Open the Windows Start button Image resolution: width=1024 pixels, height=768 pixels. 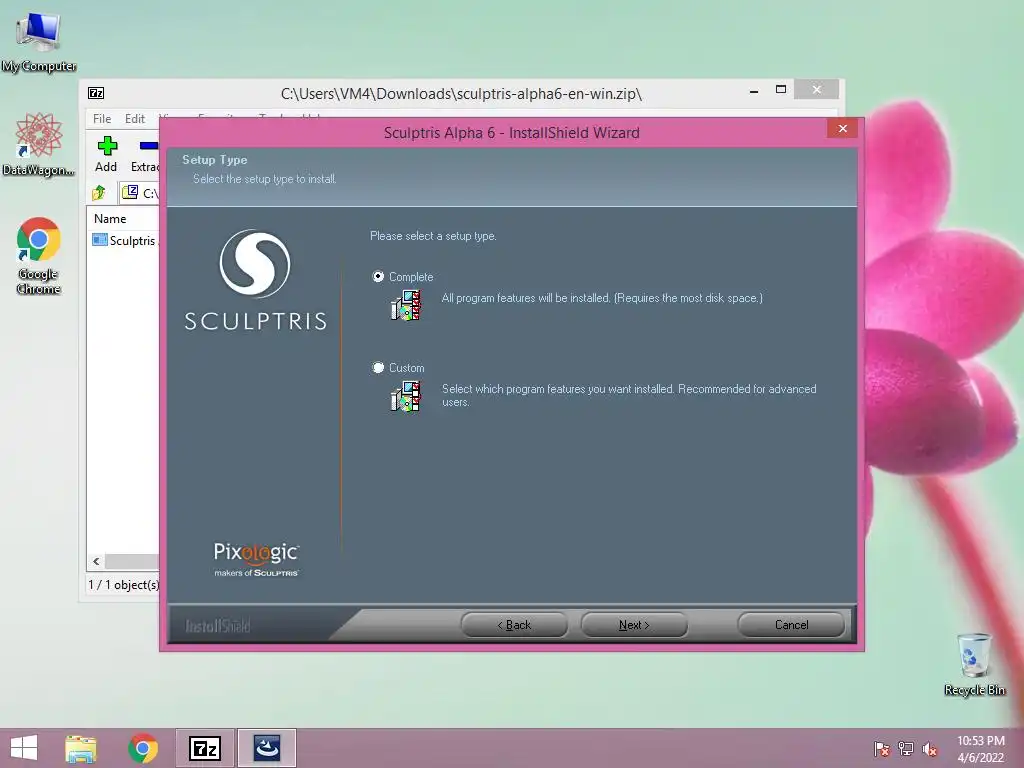pyautogui.click(x=24, y=748)
